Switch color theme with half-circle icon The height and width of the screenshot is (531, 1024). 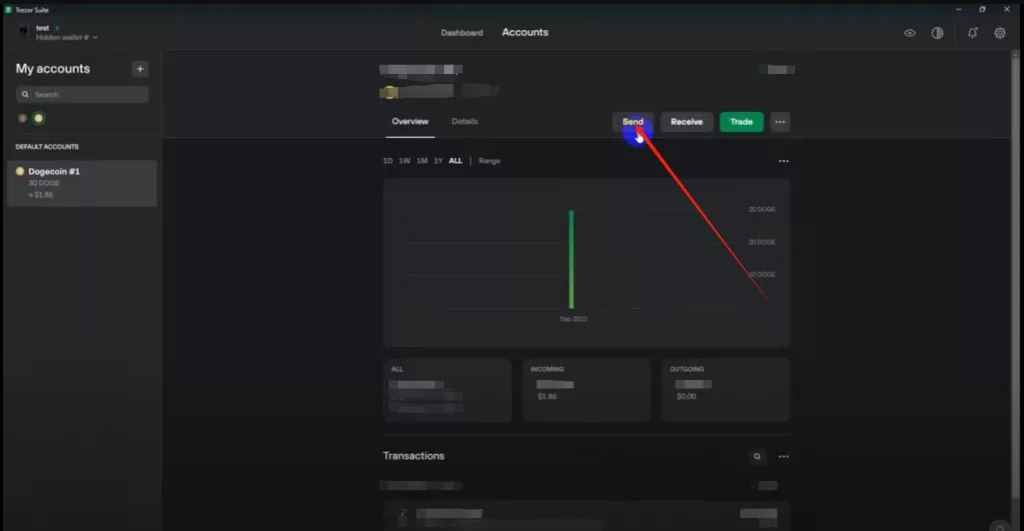(937, 33)
